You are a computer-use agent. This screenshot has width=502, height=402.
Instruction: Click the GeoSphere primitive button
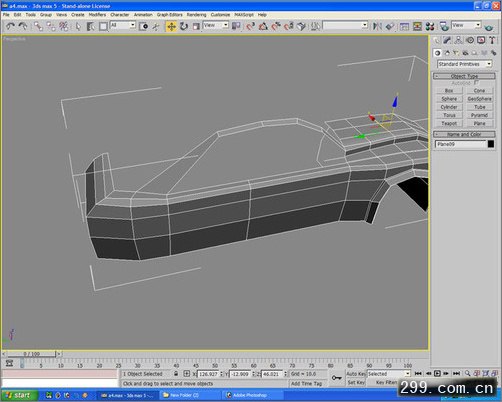(x=479, y=99)
